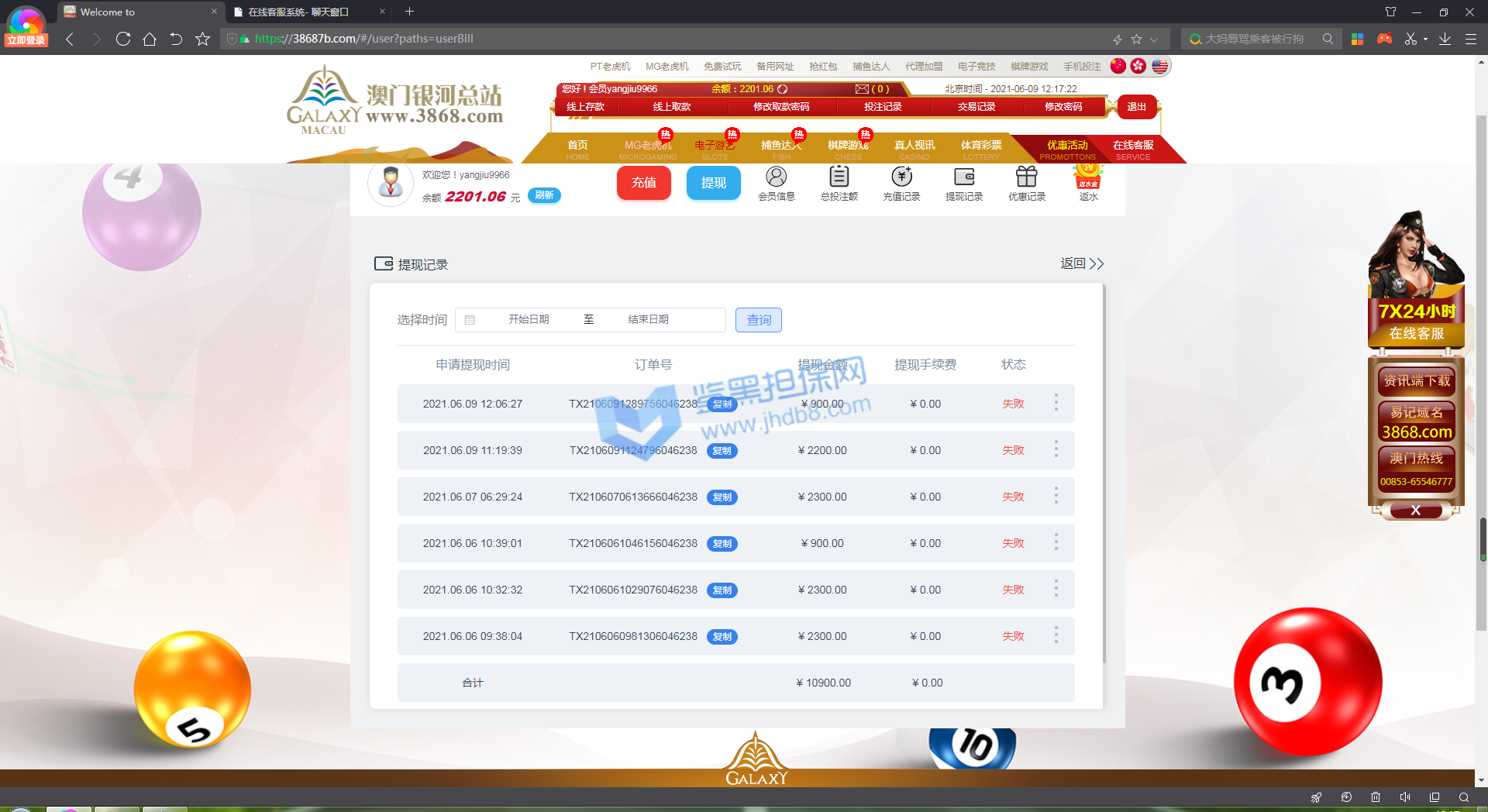Click the browser home icon
This screenshot has width=1488, height=812.
tap(150, 39)
